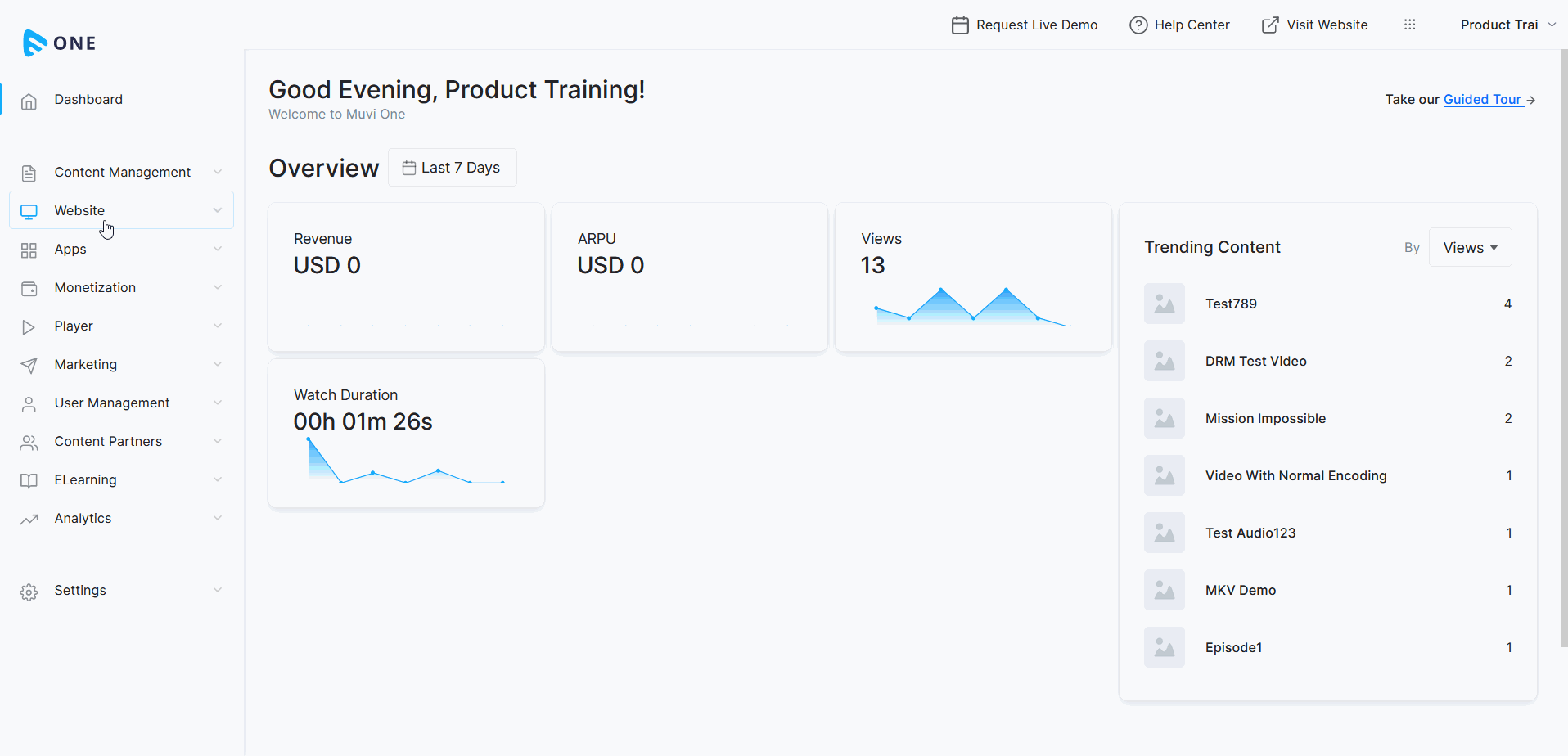Viewport: 1568px width, 756px height.
Task: Open the Last 7 Days date filter
Action: click(452, 168)
